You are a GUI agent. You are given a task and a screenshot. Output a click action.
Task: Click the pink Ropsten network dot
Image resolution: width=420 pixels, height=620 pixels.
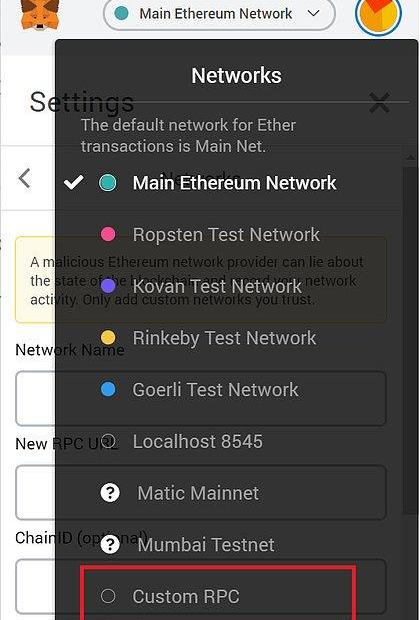tap(108, 234)
